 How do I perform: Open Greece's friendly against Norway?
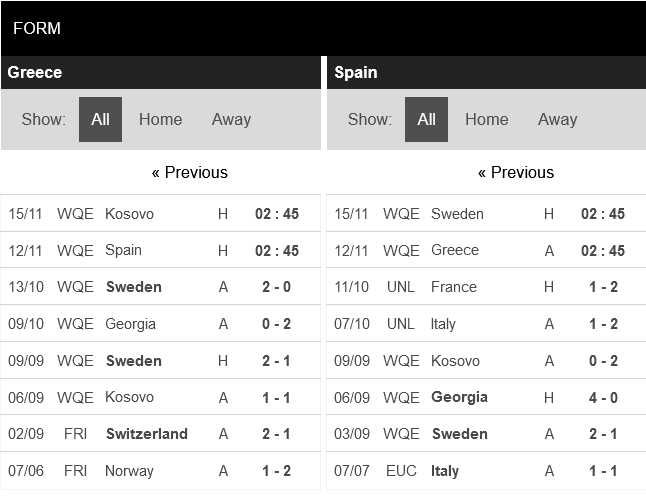click(129, 471)
